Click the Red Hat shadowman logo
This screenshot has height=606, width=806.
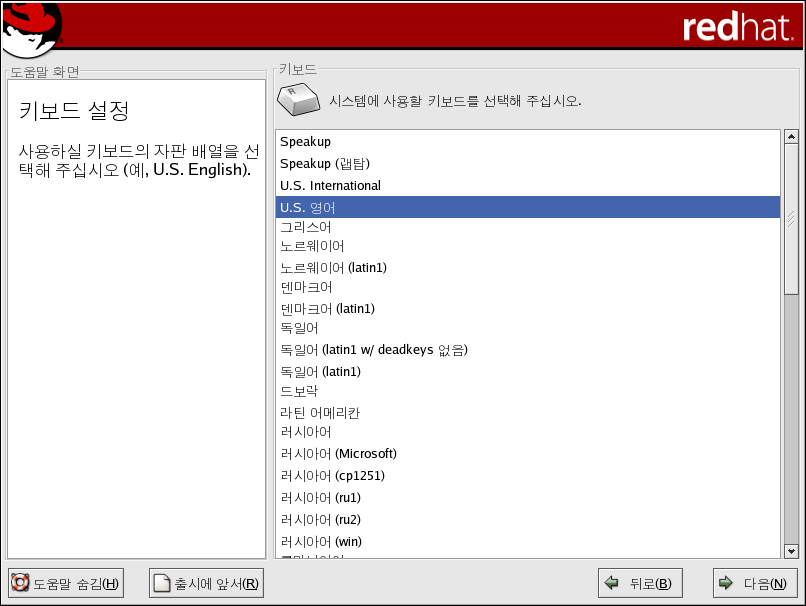30,28
